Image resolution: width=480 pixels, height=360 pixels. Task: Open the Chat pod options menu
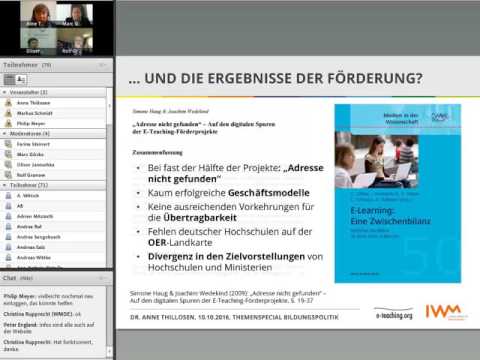(102, 278)
